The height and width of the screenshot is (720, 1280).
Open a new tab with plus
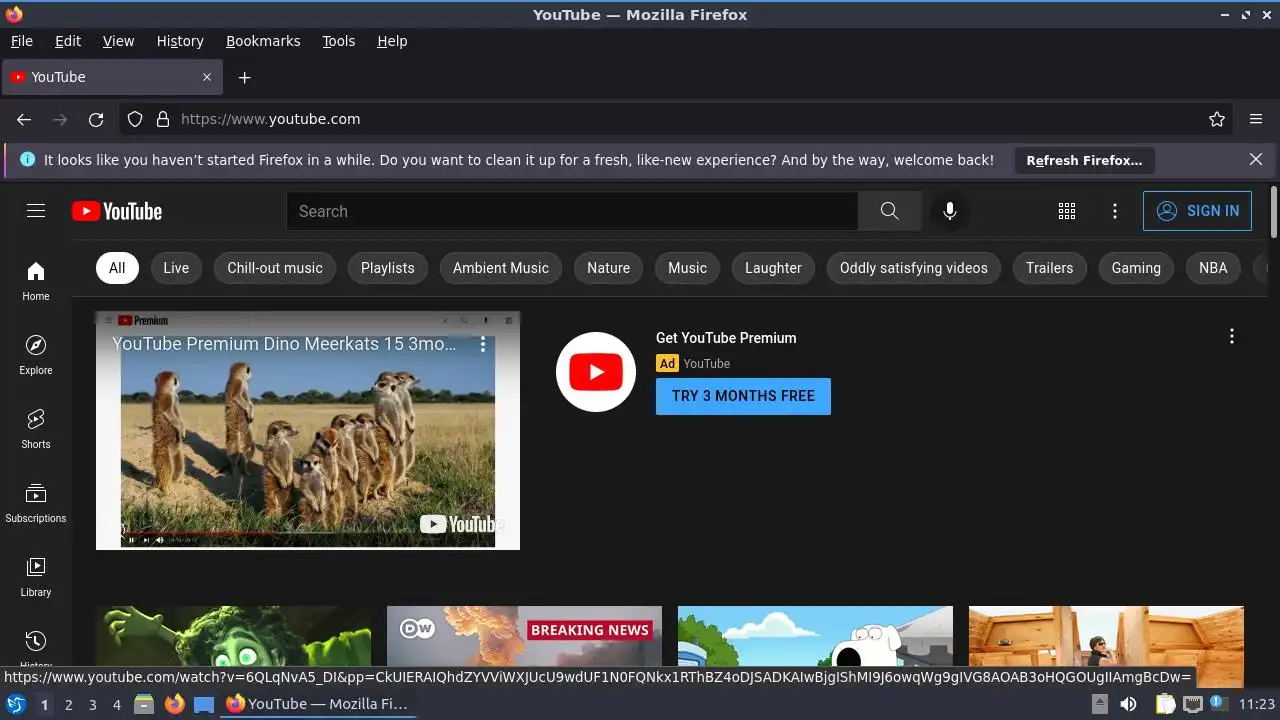click(x=244, y=77)
